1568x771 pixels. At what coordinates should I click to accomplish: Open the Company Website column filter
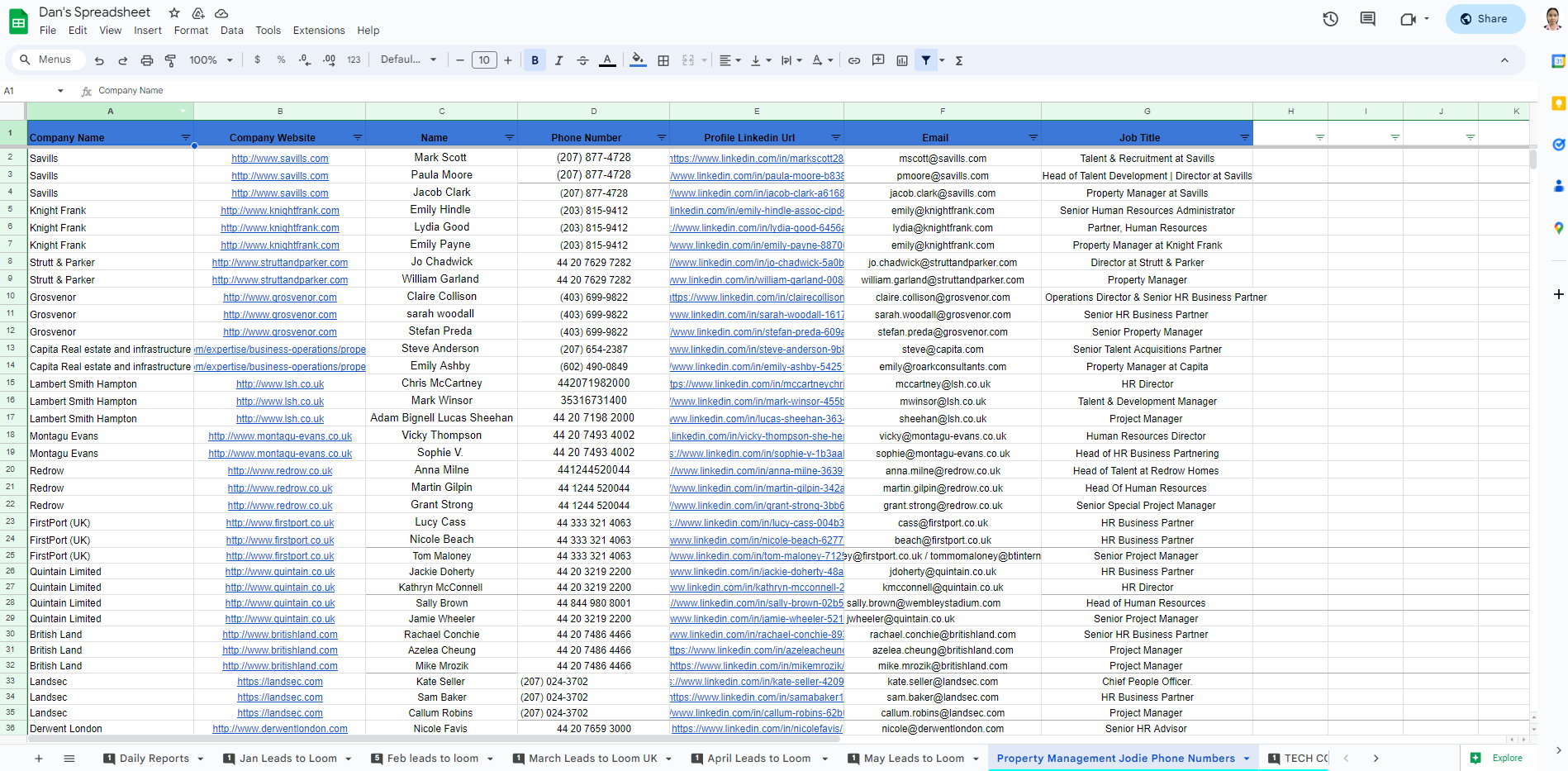(x=358, y=138)
